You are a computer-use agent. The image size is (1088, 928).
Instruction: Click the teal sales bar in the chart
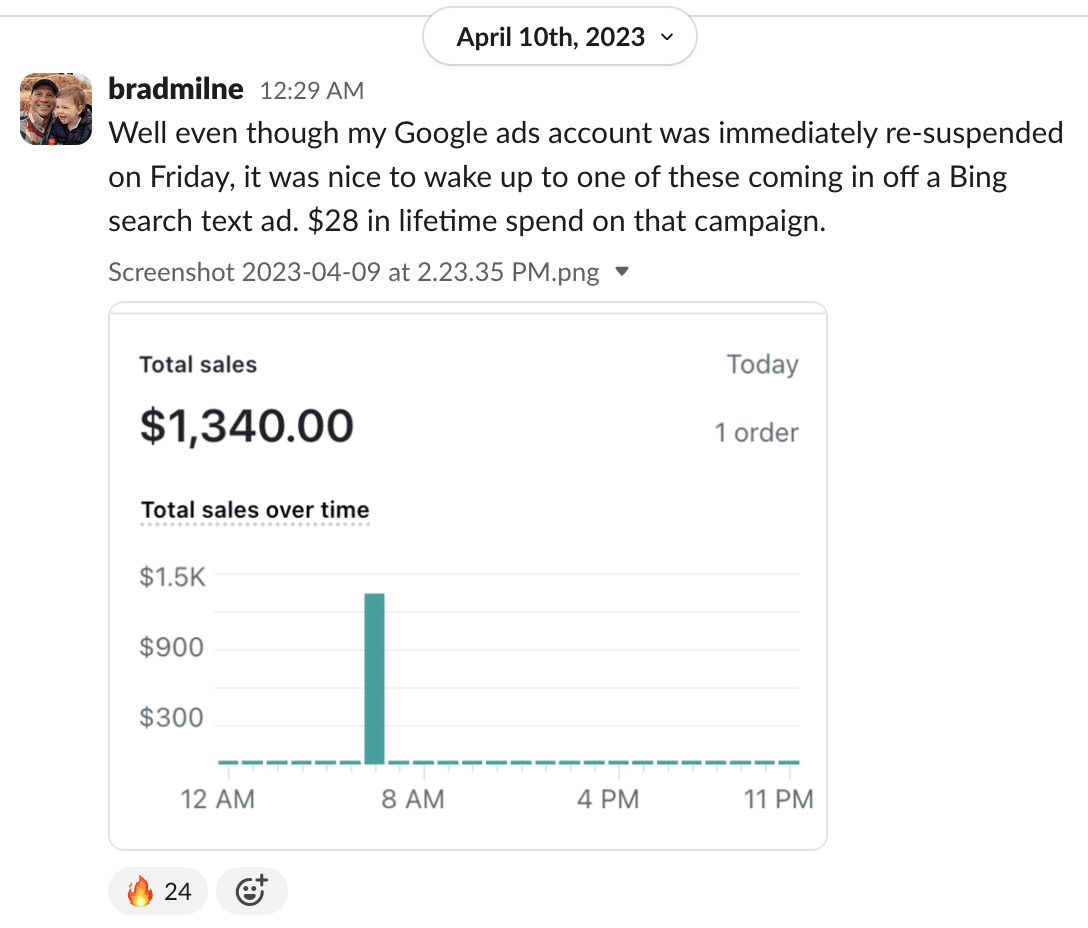[374, 678]
